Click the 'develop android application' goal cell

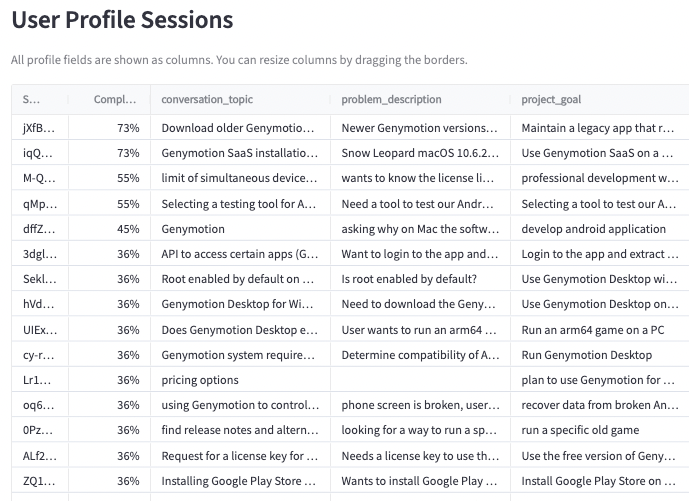point(600,229)
